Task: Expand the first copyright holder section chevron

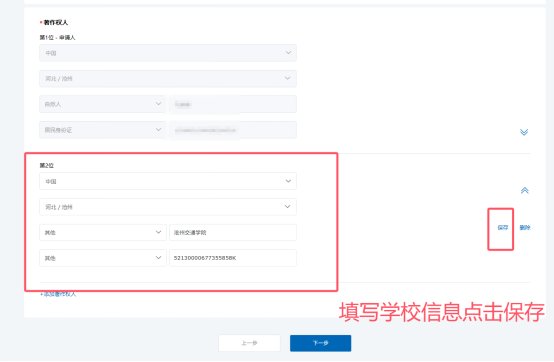Action: [x=524, y=132]
